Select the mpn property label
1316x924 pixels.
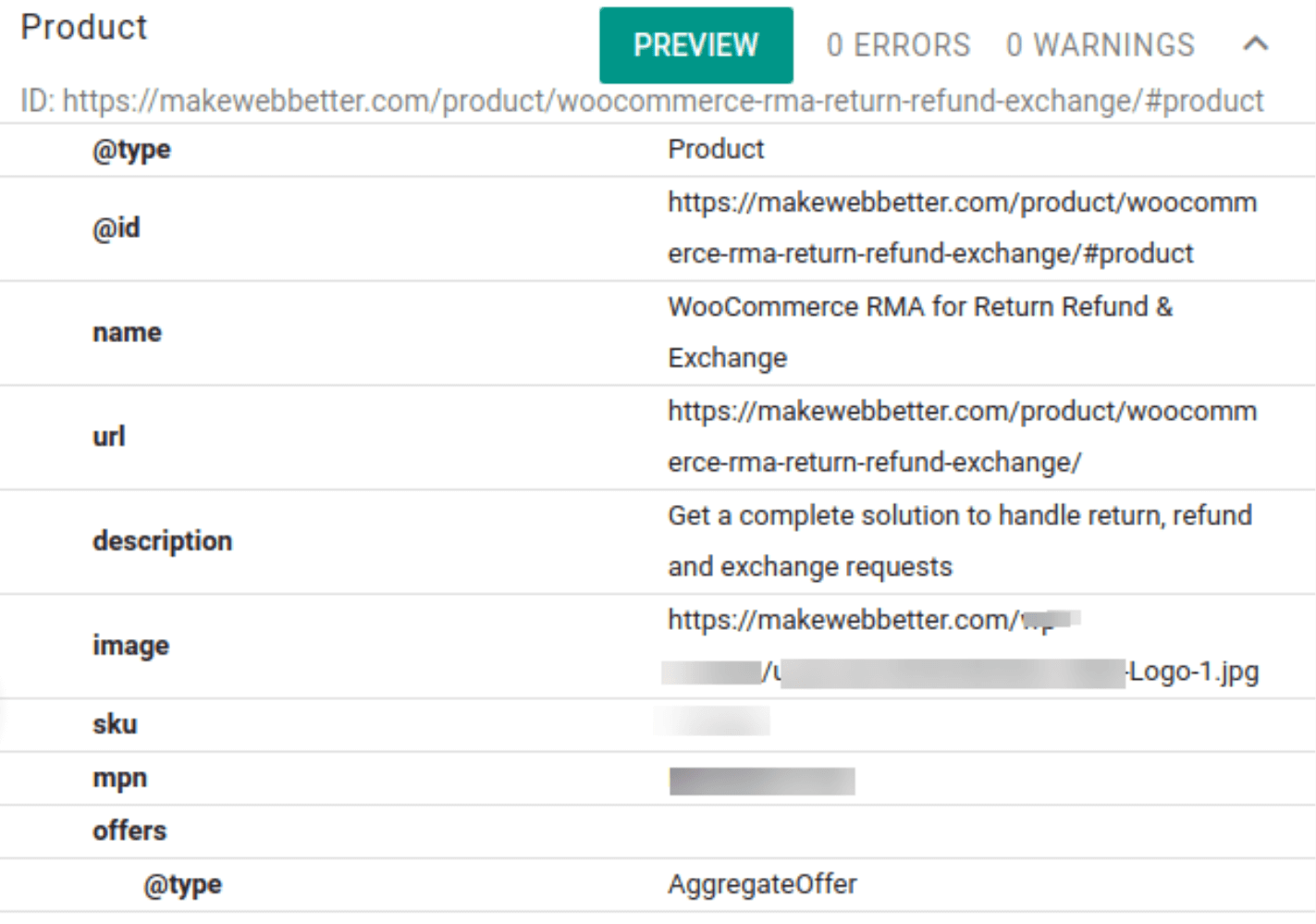pyautogui.click(x=119, y=779)
